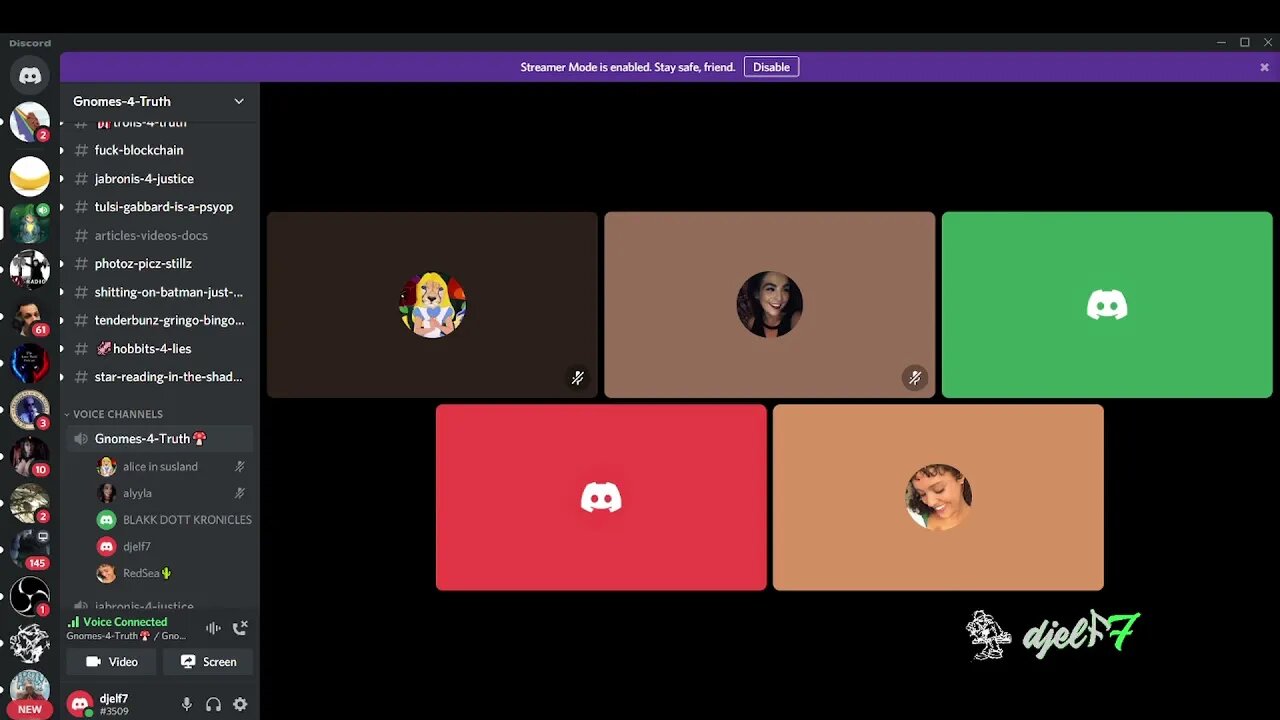This screenshot has width=1280, height=720.
Task: Click alice in susland avatar in sidebar
Action: pyautogui.click(x=106, y=466)
